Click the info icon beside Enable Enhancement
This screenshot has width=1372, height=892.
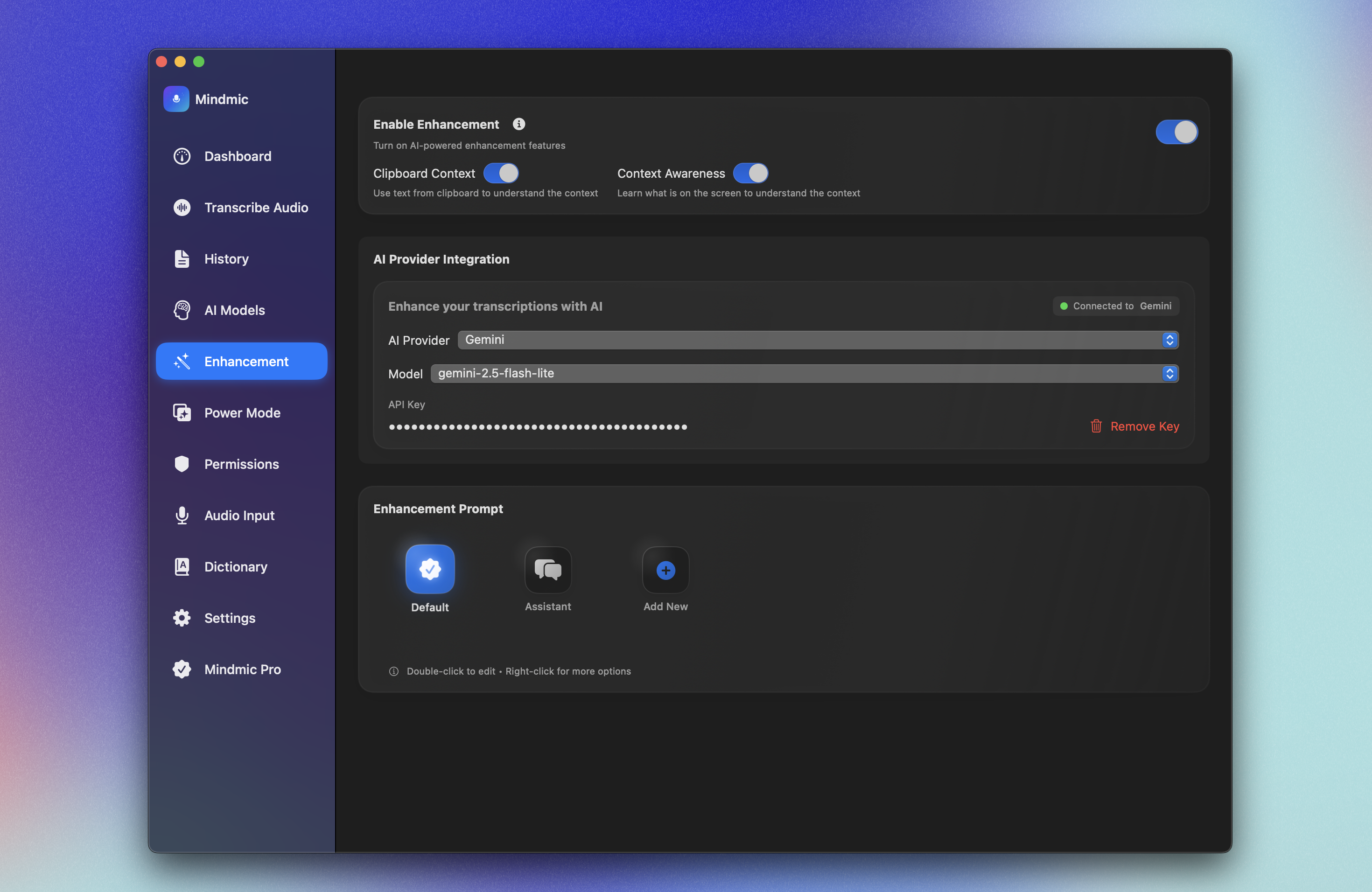pyautogui.click(x=519, y=124)
